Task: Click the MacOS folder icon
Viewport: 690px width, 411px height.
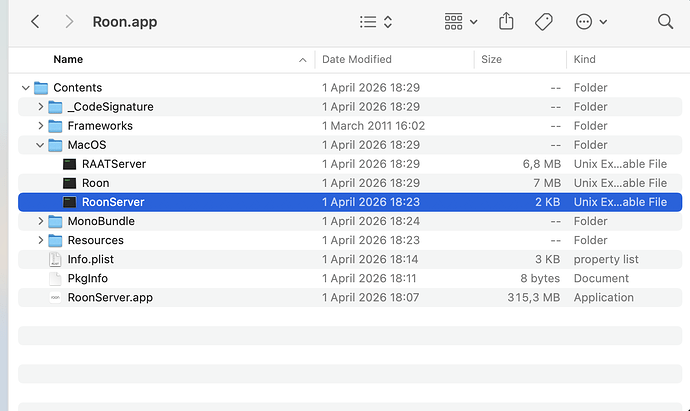Action: point(55,145)
